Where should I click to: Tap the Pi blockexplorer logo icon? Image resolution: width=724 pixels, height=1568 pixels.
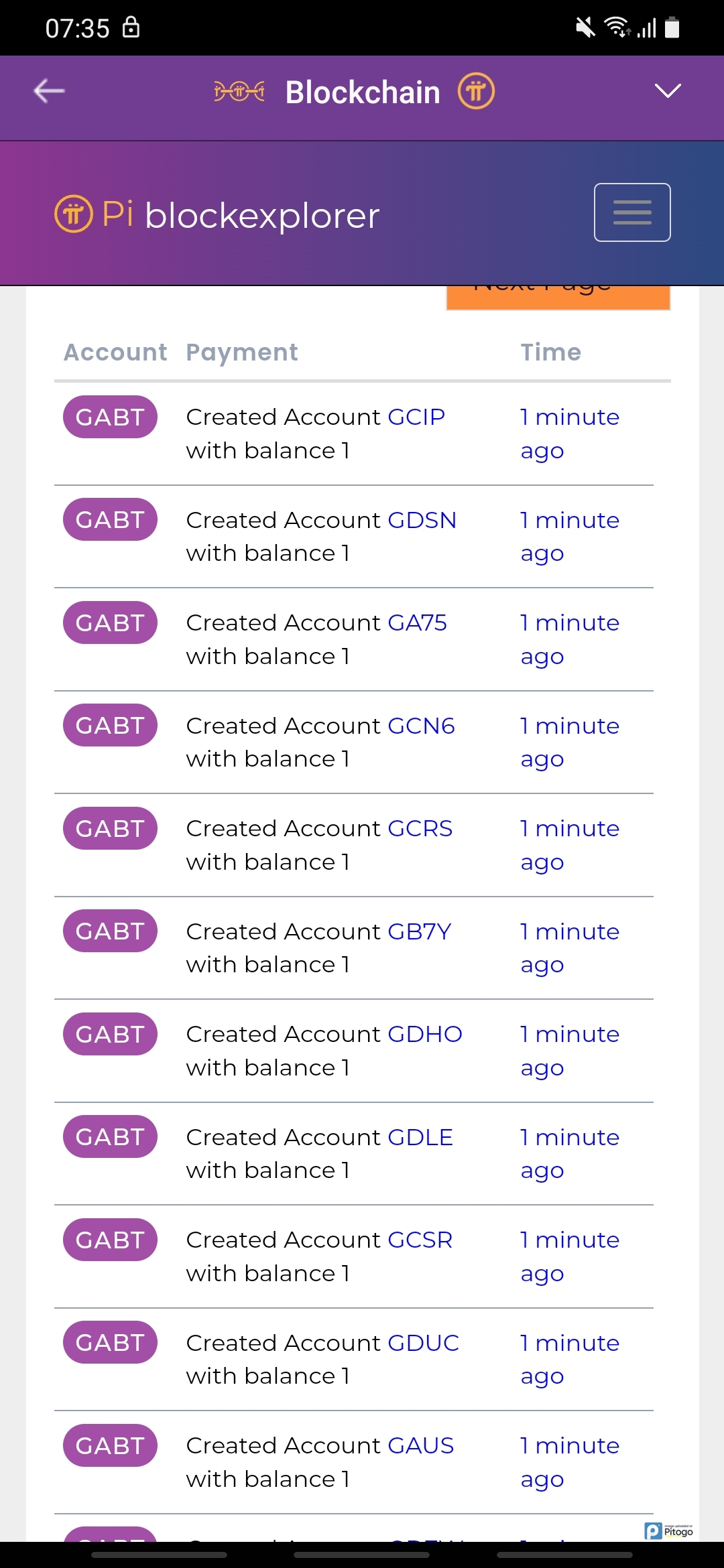click(74, 214)
